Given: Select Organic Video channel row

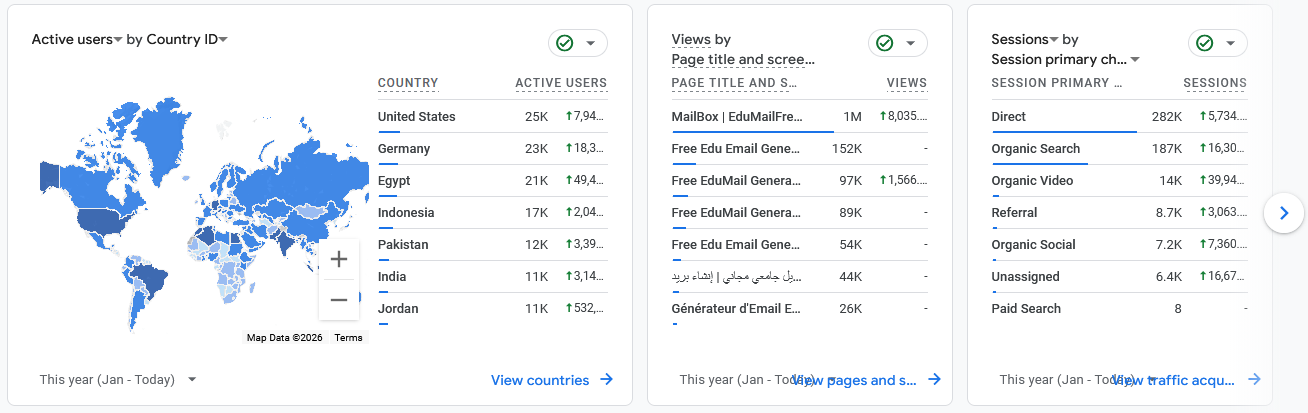Looking at the screenshot, I should [1120, 181].
